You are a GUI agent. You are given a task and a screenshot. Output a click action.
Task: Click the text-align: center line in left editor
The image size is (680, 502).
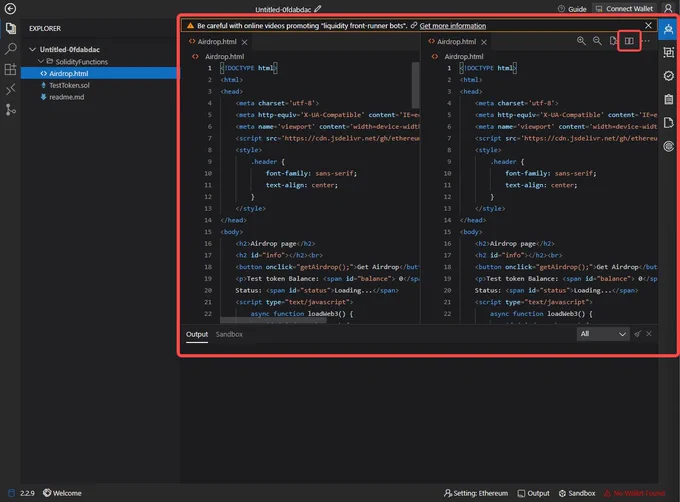pyautogui.click(x=301, y=185)
